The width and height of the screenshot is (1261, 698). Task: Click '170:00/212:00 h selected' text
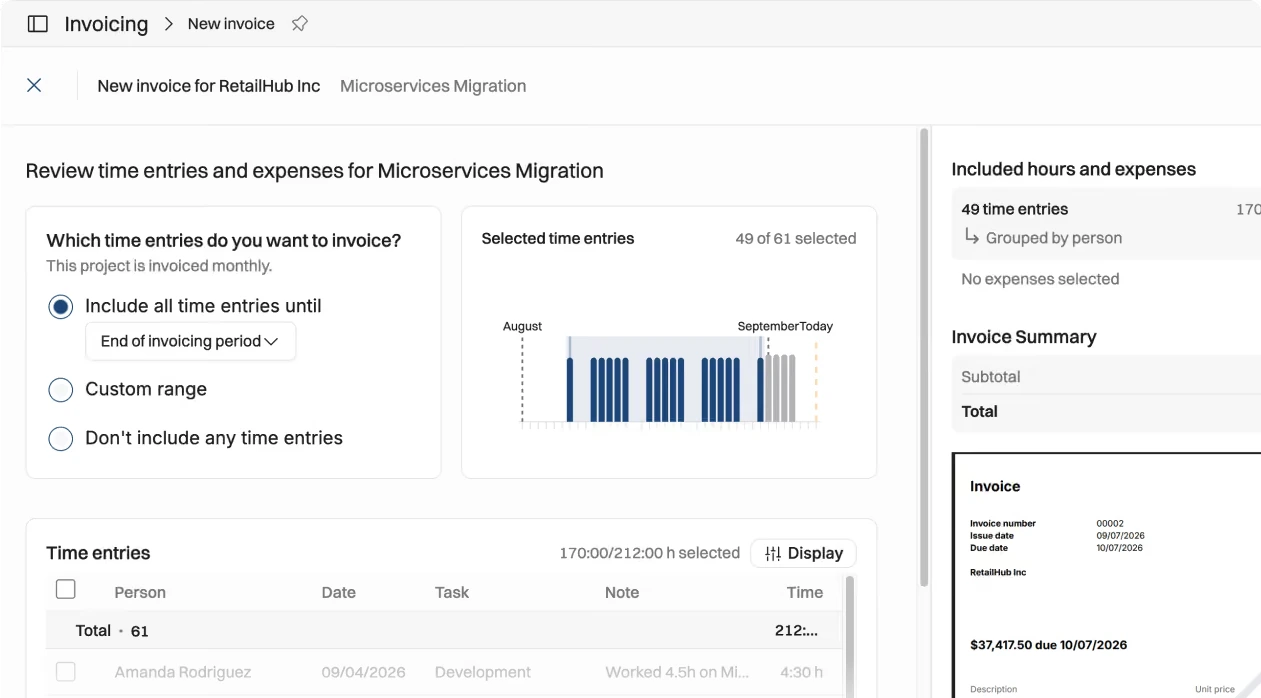[650, 553]
